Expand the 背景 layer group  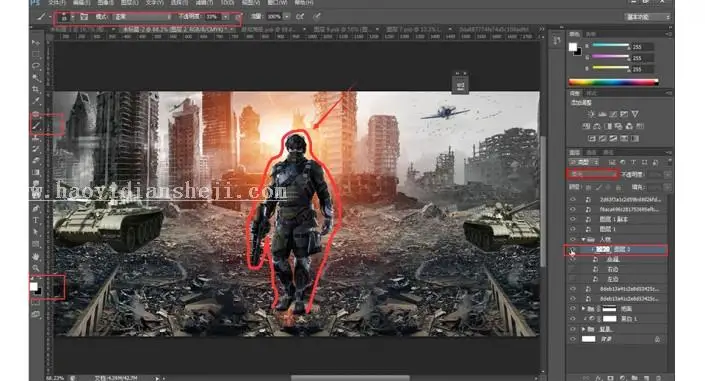pos(583,329)
